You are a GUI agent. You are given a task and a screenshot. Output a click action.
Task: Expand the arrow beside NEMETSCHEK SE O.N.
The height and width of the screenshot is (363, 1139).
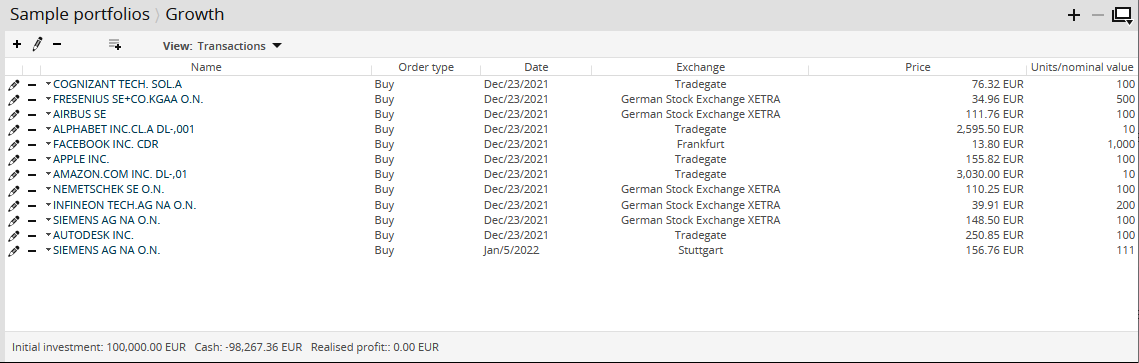[x=49, y=189]
